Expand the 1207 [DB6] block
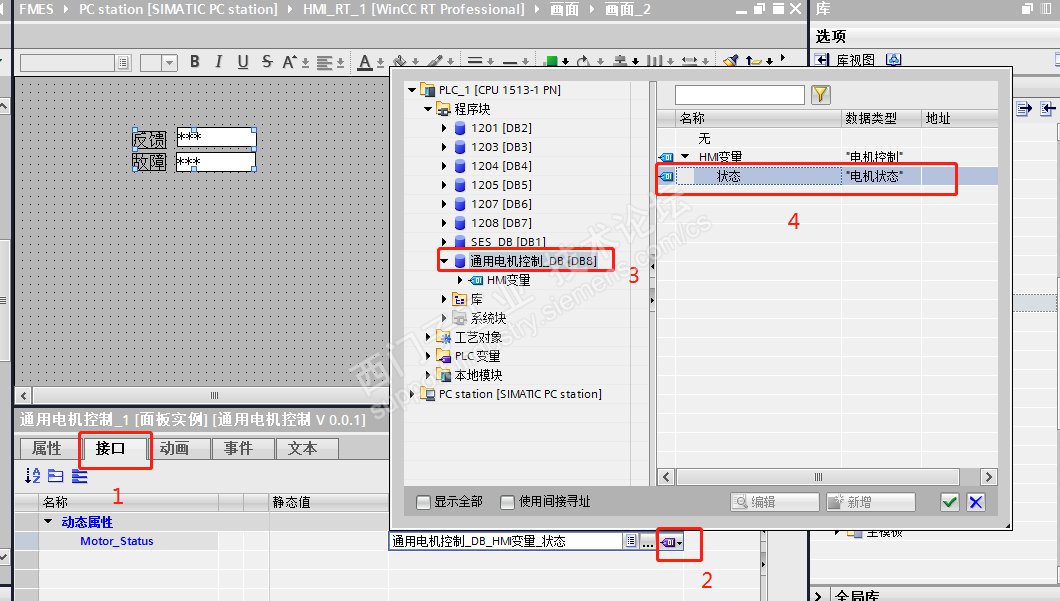 click(x=444, y=203)
